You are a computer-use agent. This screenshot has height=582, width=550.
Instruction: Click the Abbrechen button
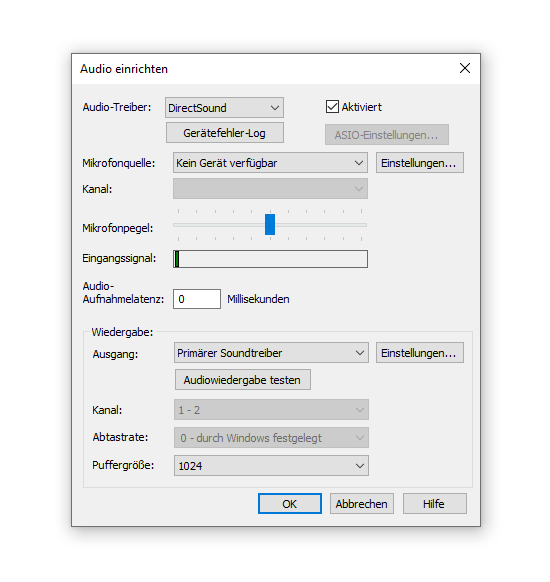click(x=362, y=504)
